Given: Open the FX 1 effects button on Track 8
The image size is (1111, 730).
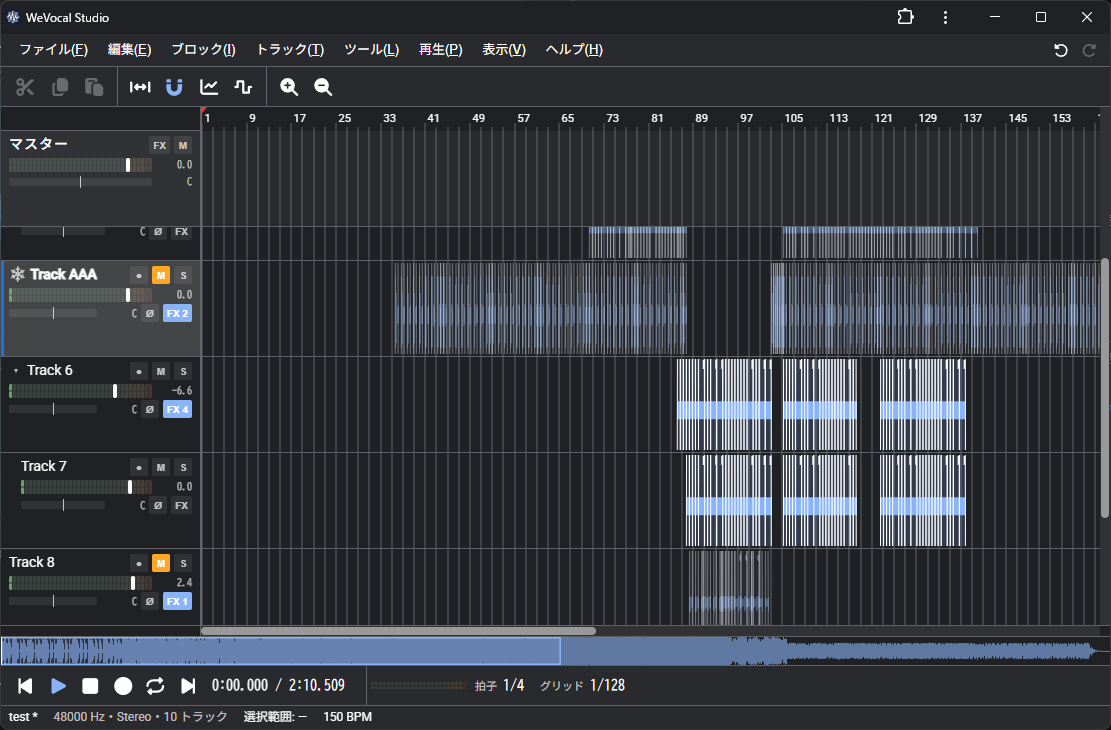Looking at the screenshot, I should pyautogui.click(x=177, y=602).
